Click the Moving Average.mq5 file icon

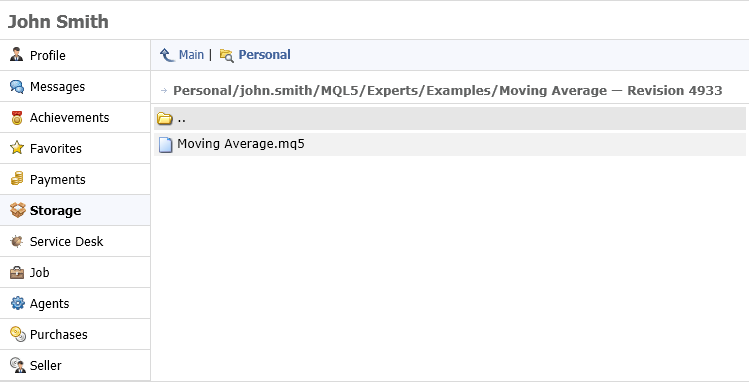click(x=165, y=144)
